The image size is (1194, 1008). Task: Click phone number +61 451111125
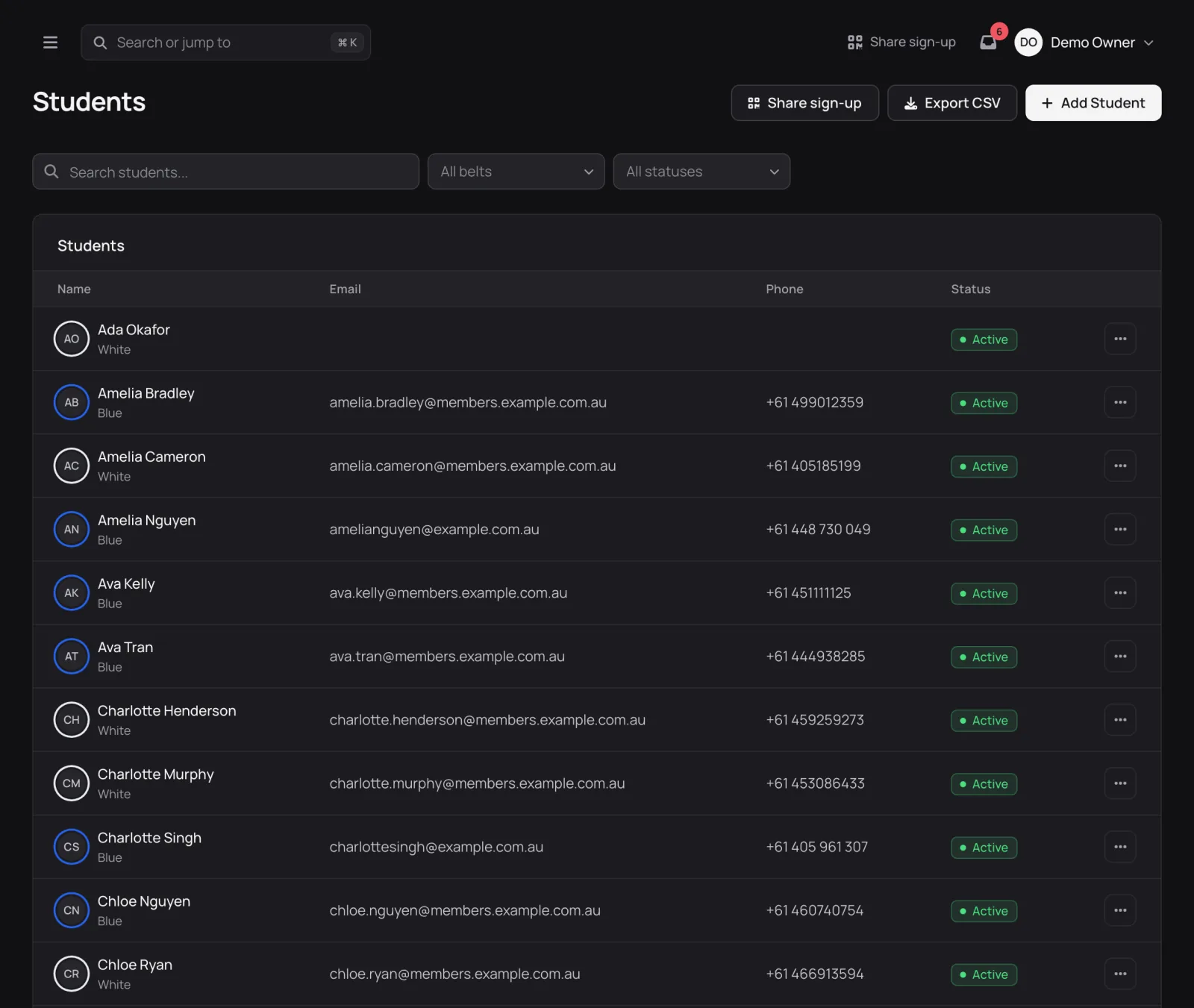point(808,593)
